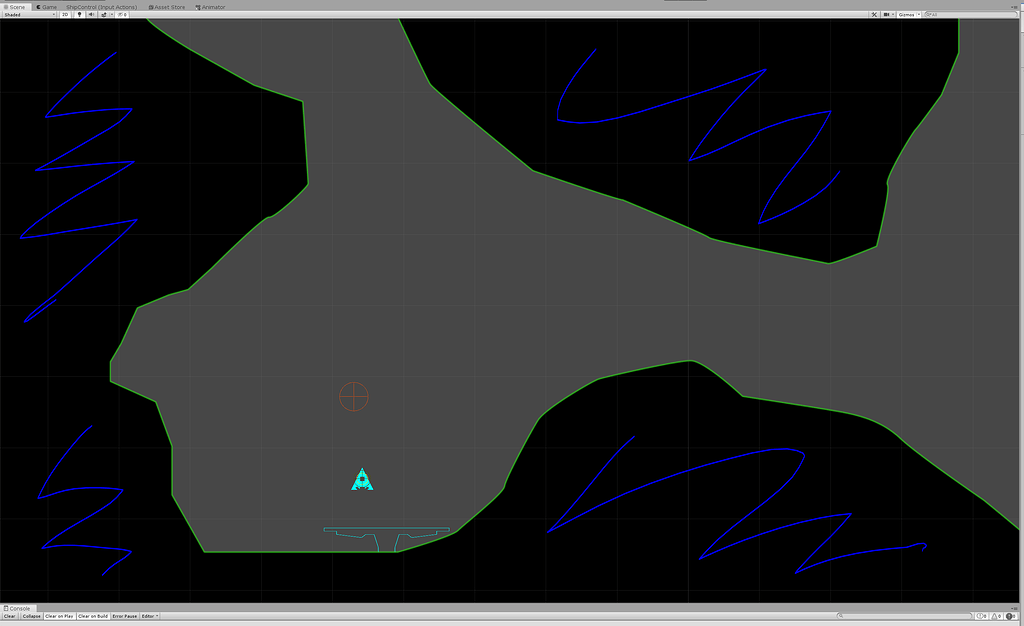Click the effects visibility icon in Scene toolbar

(104, 14)
